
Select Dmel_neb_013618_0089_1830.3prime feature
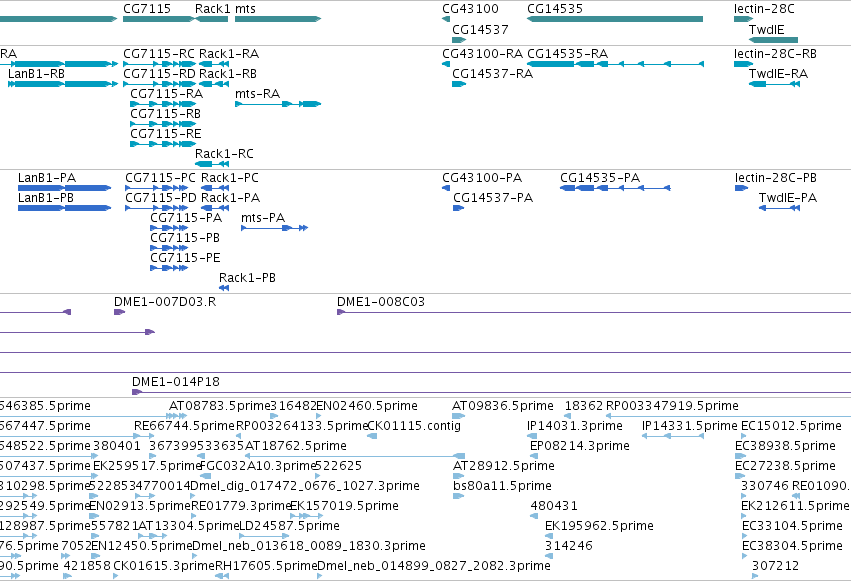[x=309, y=546]
